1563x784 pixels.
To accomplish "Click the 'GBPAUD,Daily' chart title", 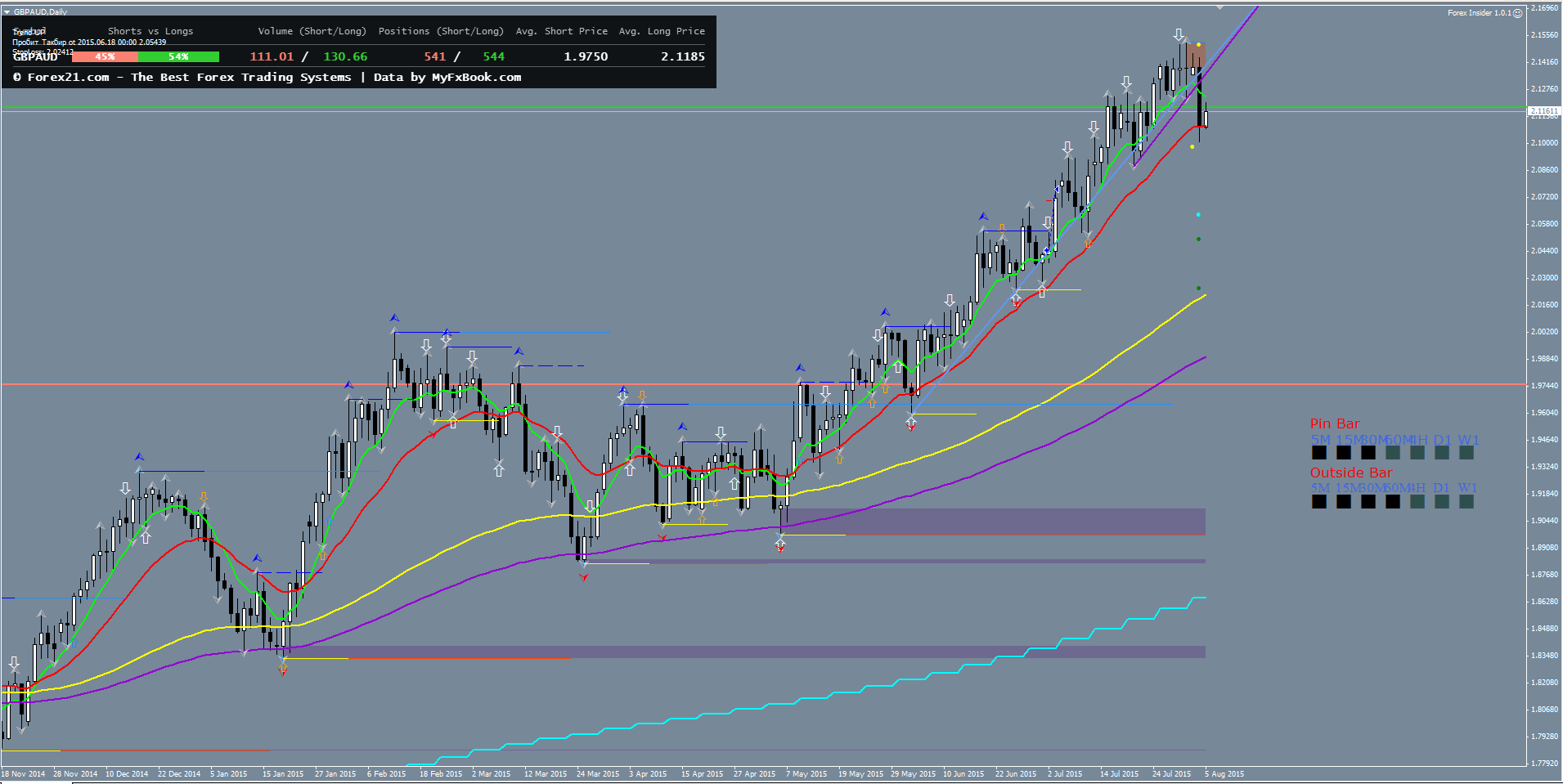I will [41, 12].
